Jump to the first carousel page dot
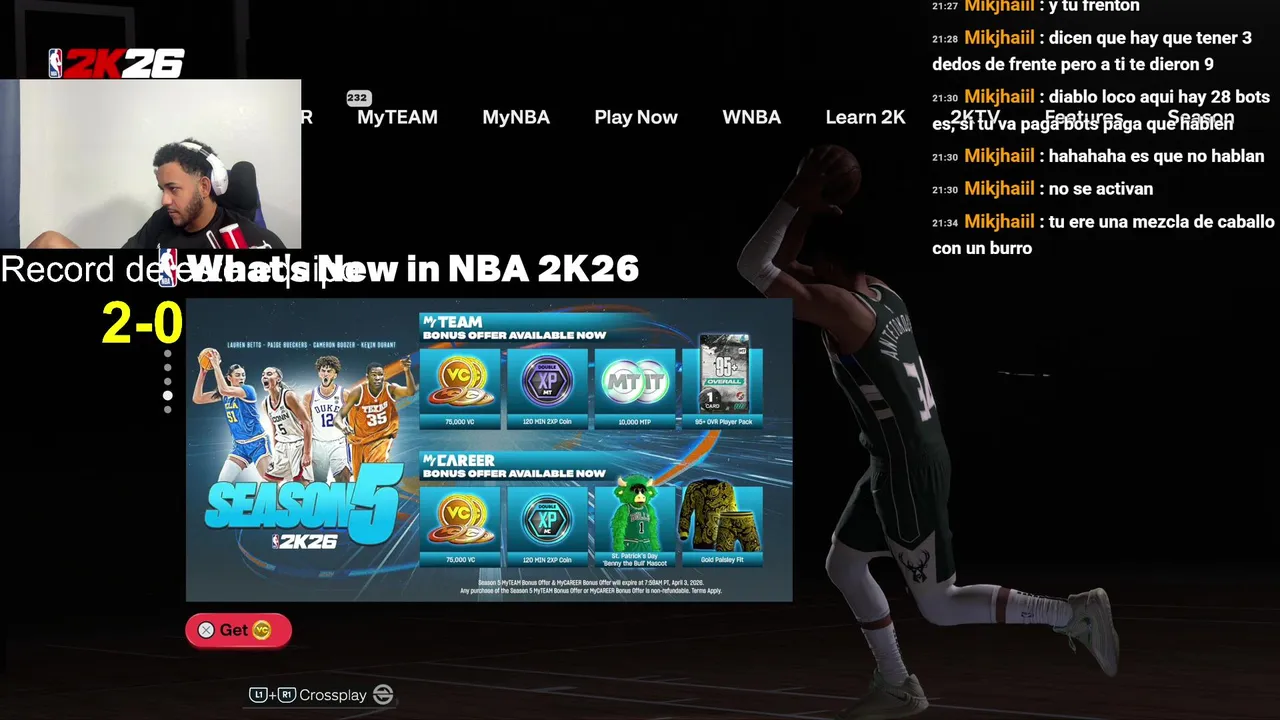Image resolution: width=1280 pixels, height=720 pixels. tap(167, 354)
